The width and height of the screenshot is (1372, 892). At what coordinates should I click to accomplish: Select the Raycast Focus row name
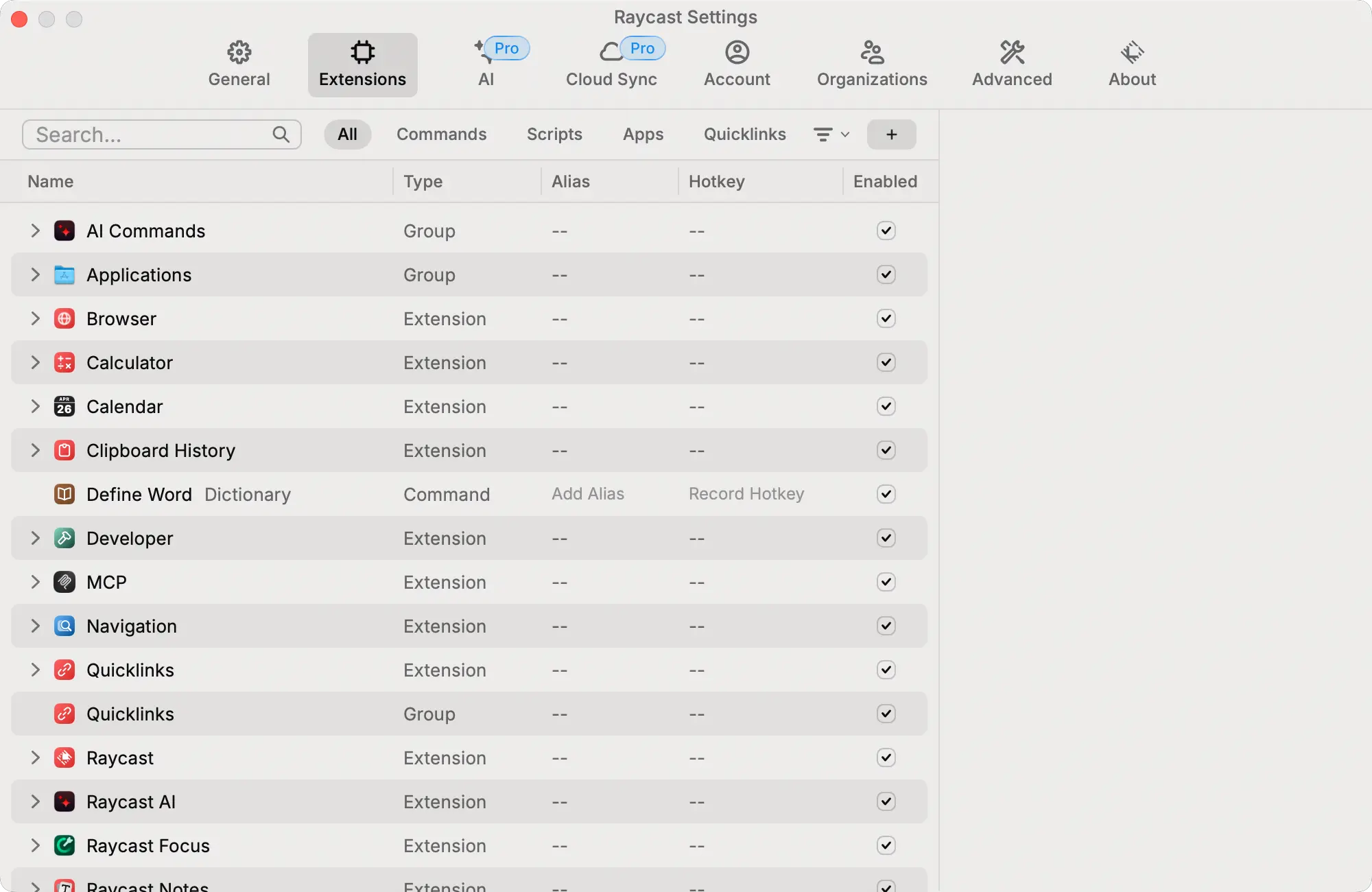[148, 846]
